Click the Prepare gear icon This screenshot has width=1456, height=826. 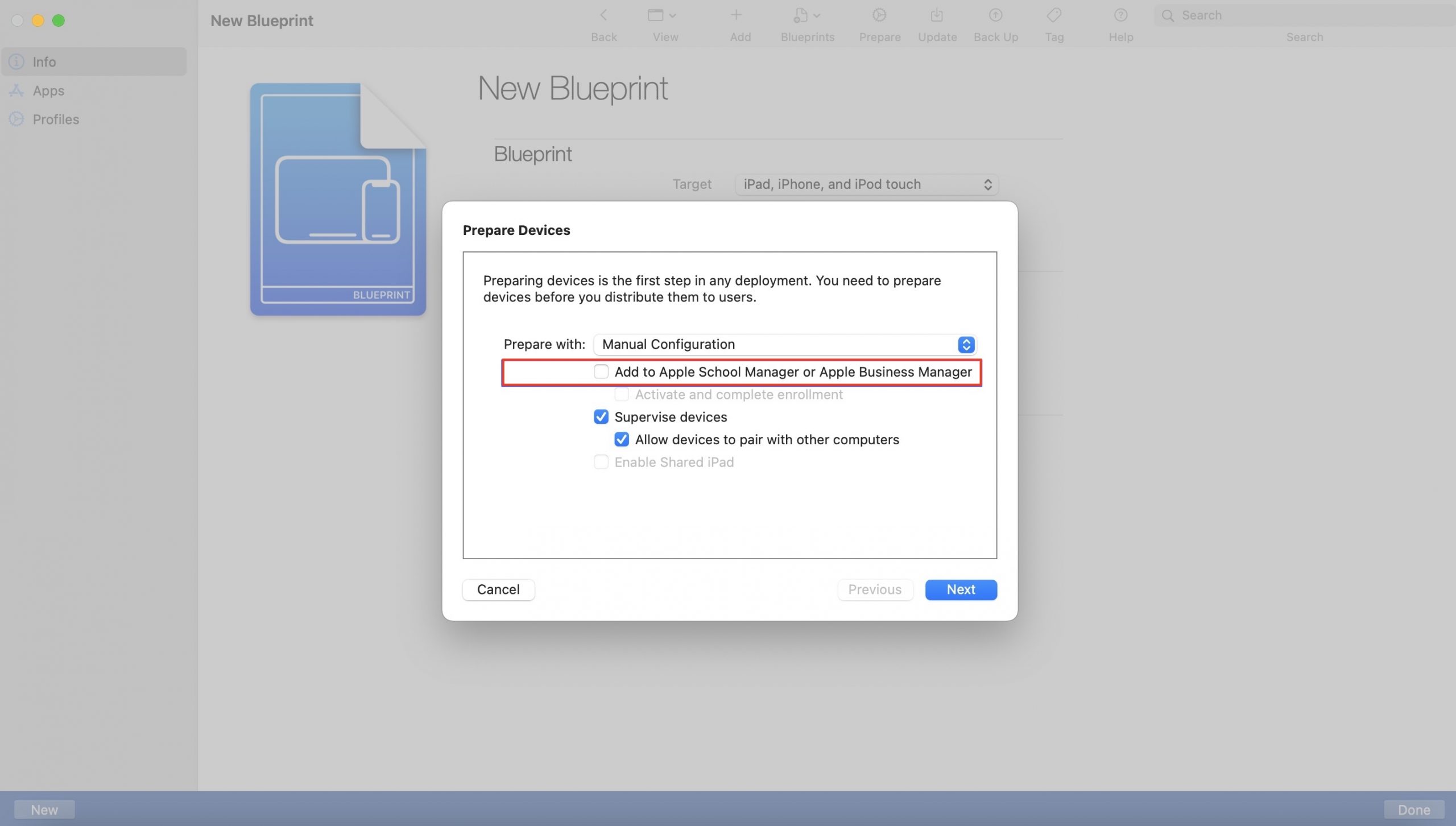(x=879, y=15)
